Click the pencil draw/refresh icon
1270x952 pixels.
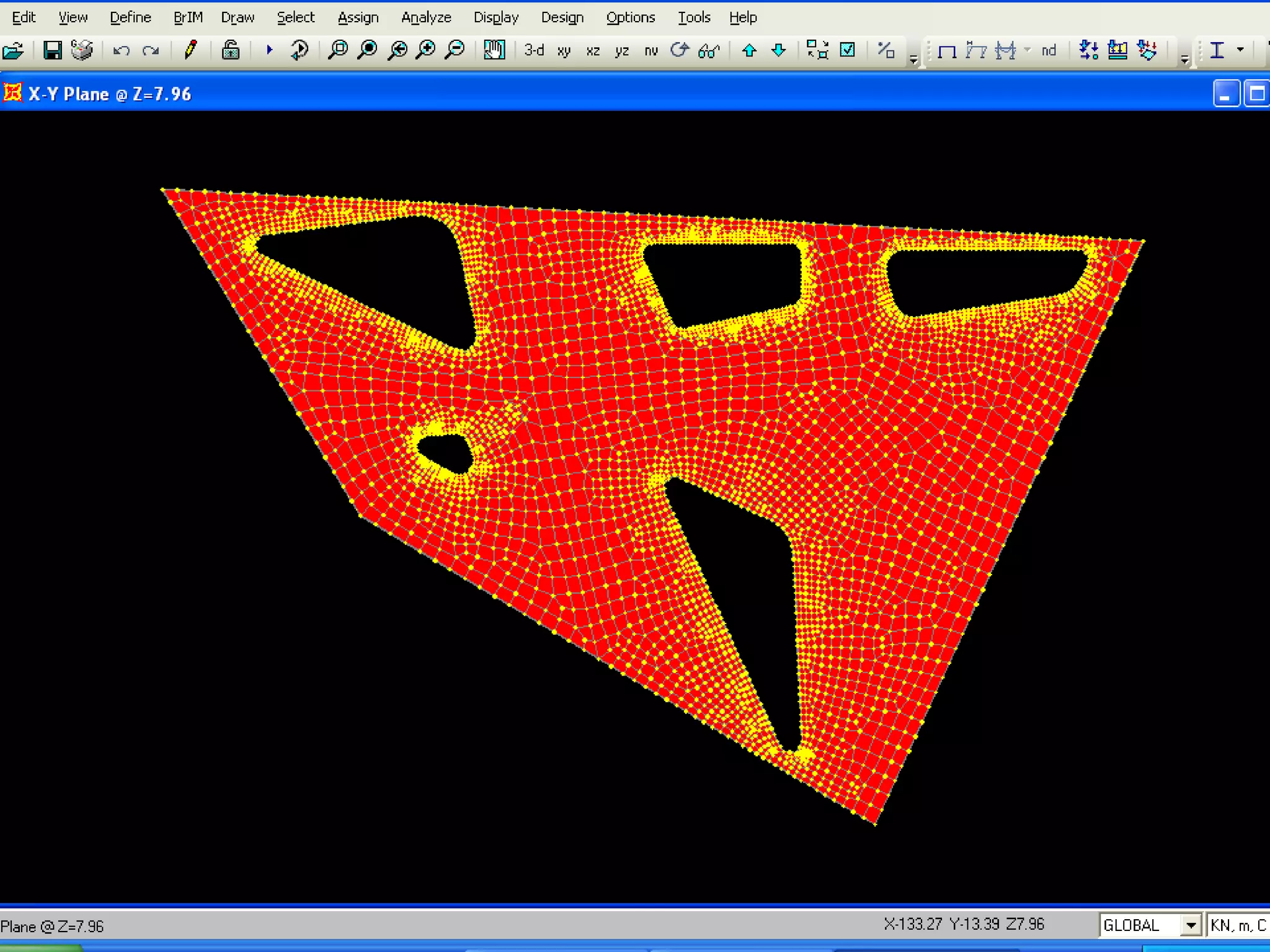[190, 50]
